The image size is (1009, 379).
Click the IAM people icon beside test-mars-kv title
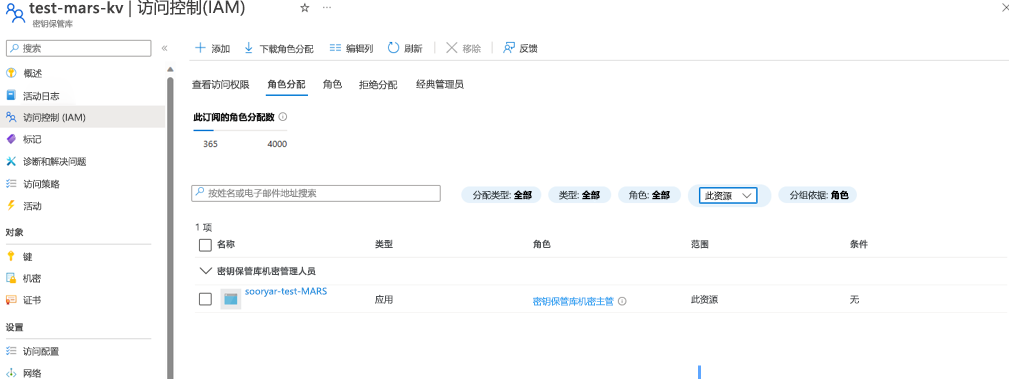(x=15, y=12)
